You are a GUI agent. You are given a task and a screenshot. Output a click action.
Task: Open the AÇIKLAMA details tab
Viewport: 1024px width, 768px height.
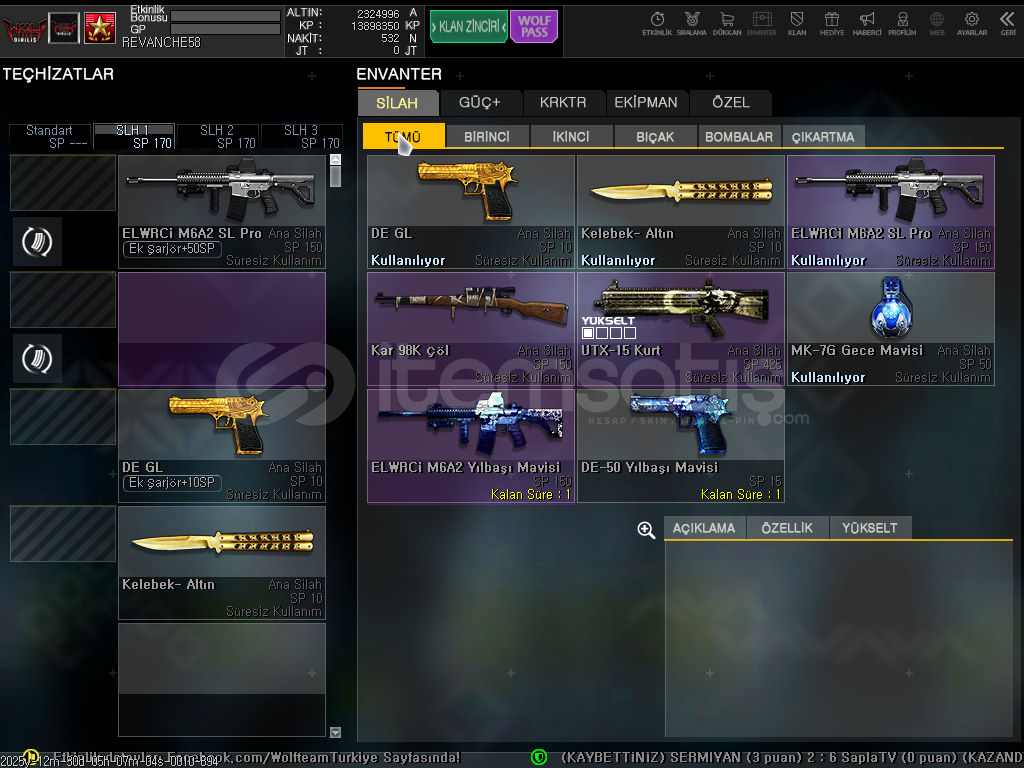704,528
